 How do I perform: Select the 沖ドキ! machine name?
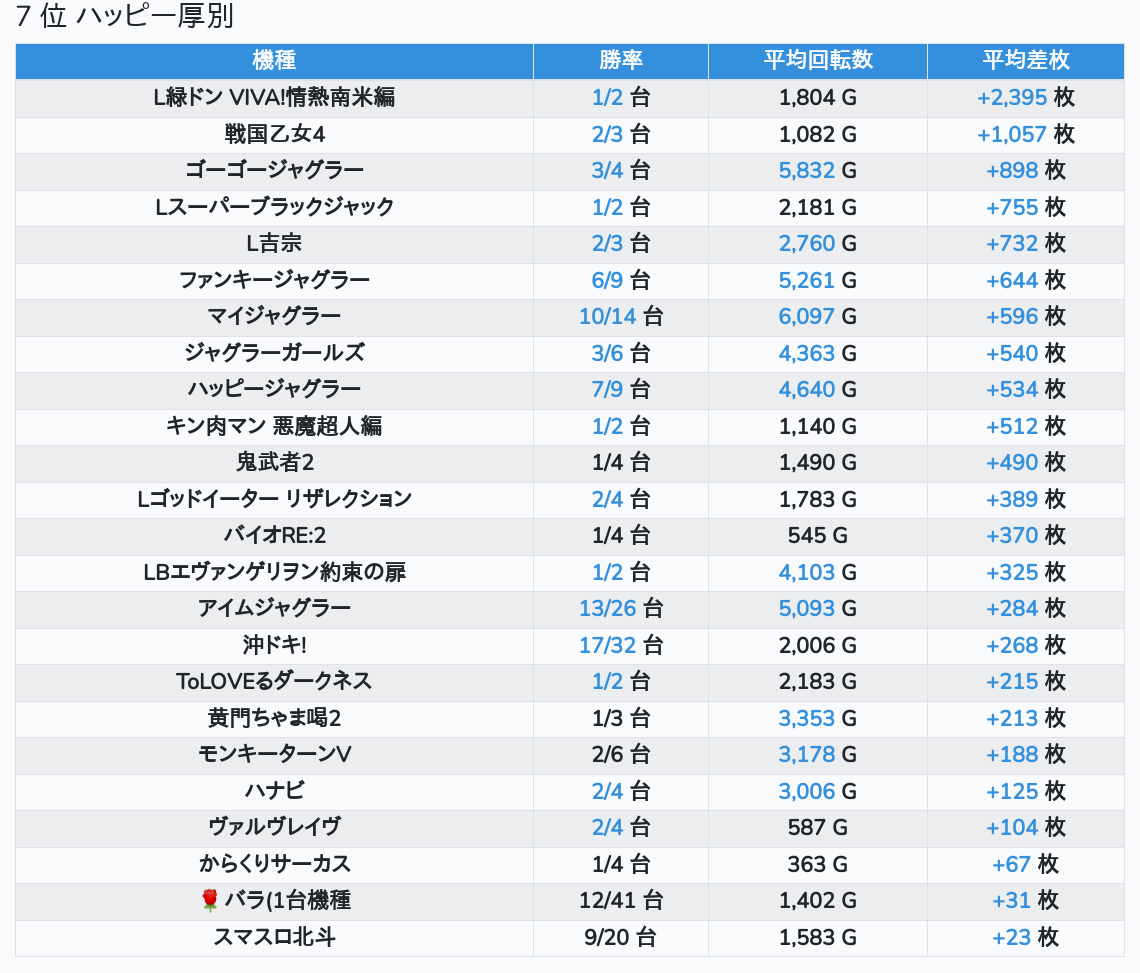point(274,646)
